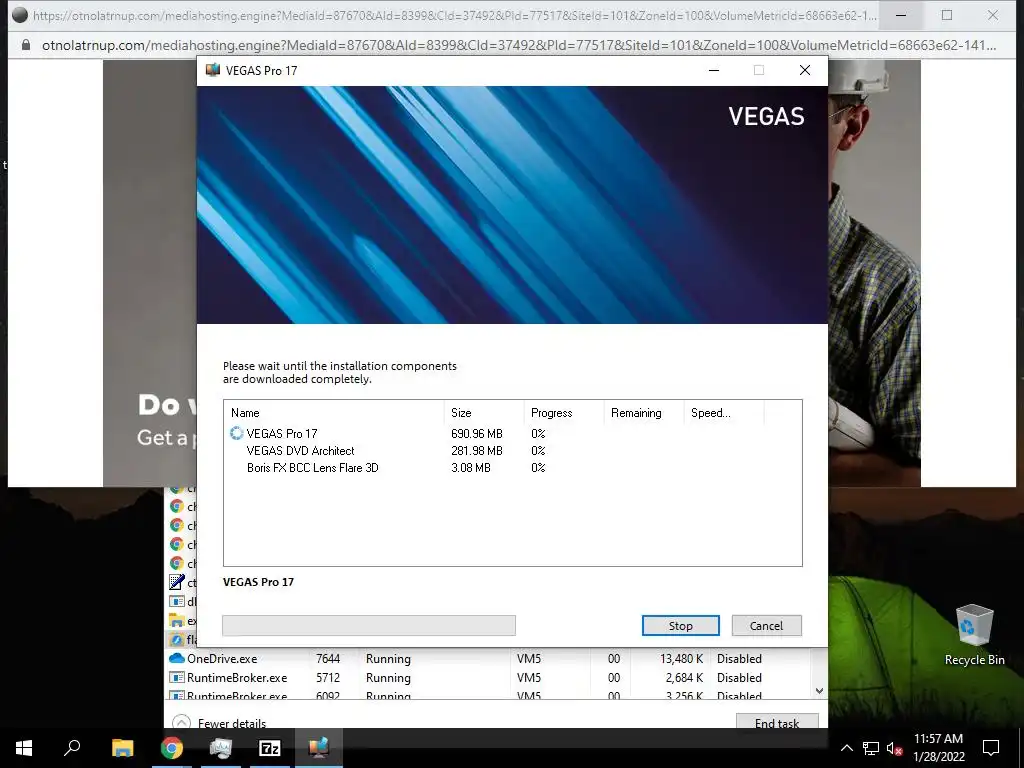Select the VEGAS DVD Architect row
Viewport: 1024px width, 768px height.
513,451
